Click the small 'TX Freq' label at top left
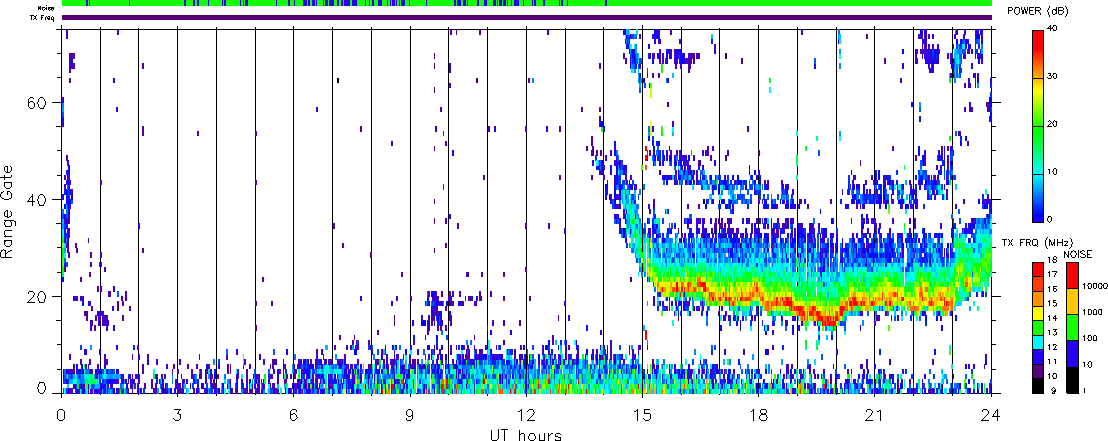 click(40, 17)
